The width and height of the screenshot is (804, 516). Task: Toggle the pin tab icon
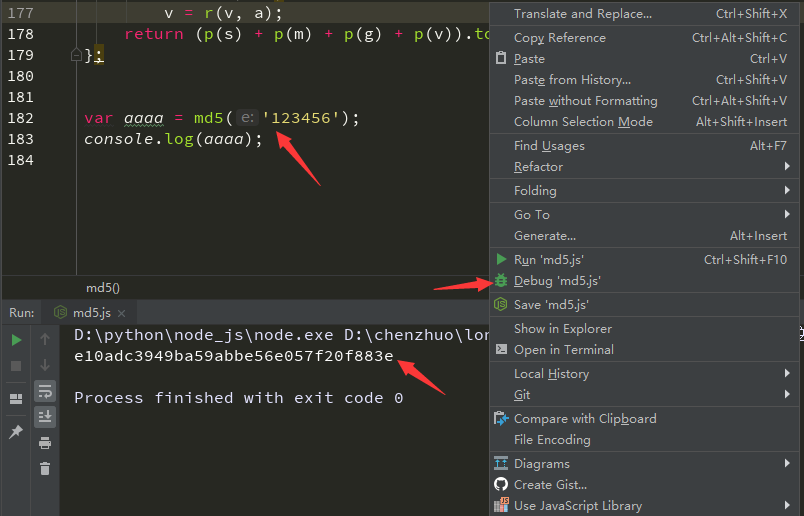click(x=16, y=432)
